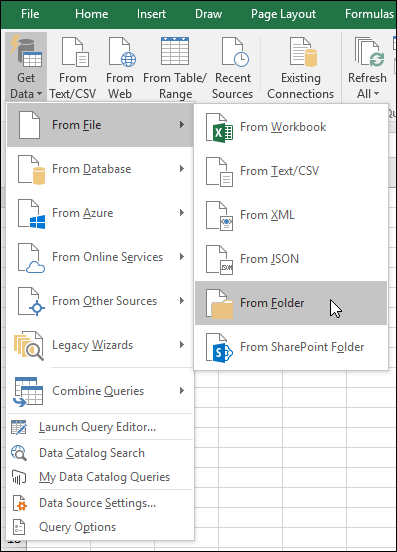Choose Data Source Settings... text
This screenshot has width=397, height=552.
97,503
